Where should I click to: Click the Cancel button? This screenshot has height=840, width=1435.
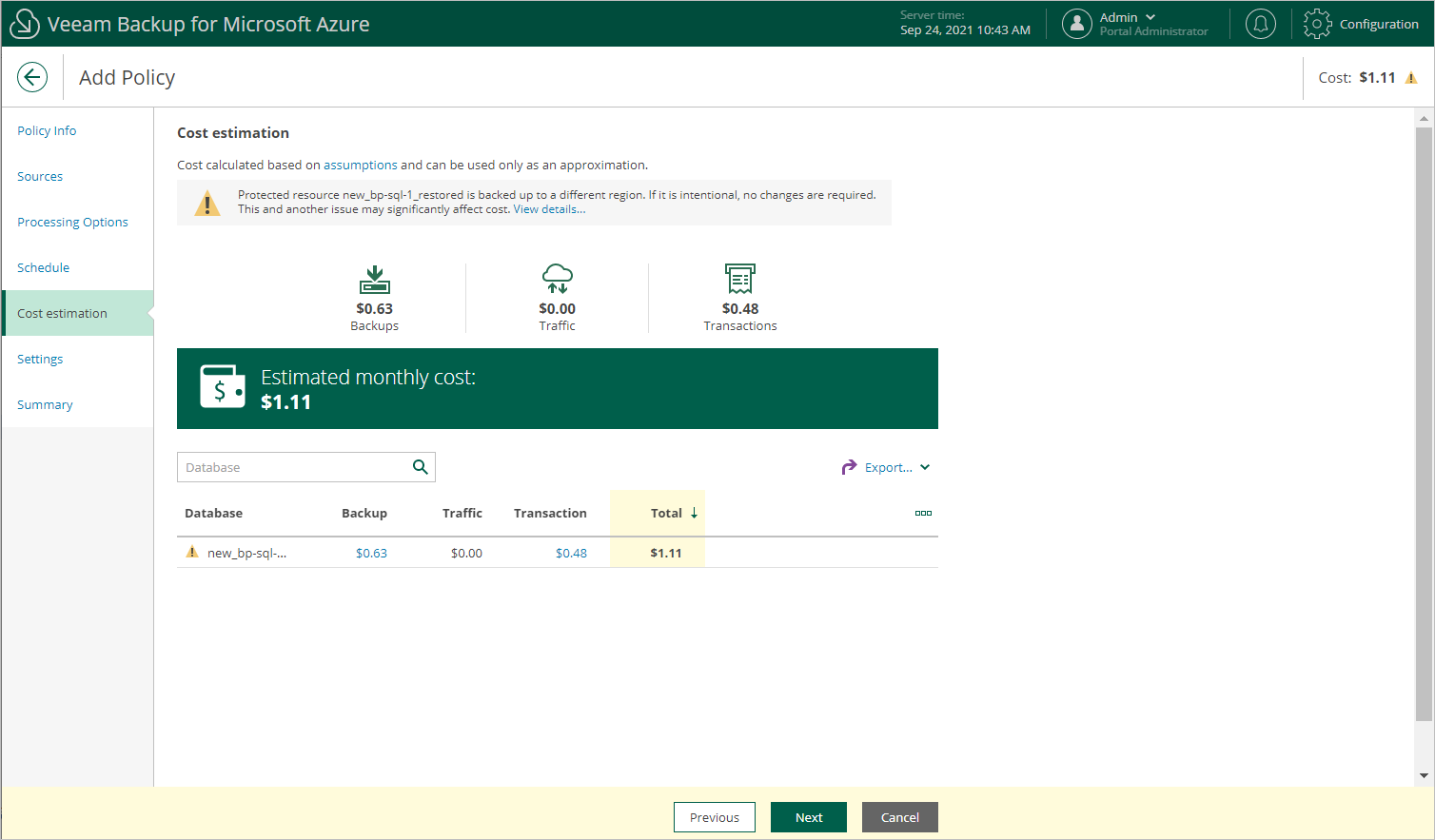[x=900, y=817]
